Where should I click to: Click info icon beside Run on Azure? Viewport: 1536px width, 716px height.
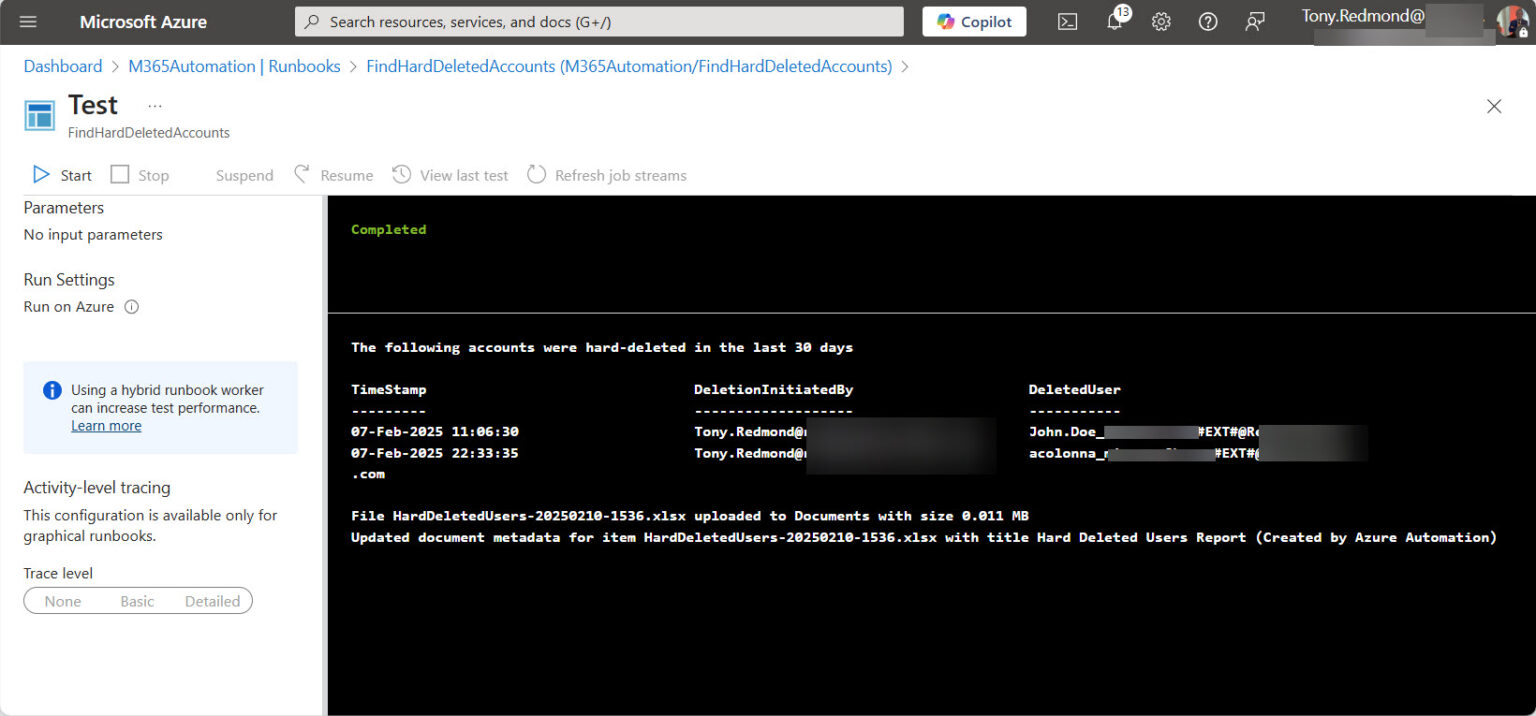tap(131, 307)
